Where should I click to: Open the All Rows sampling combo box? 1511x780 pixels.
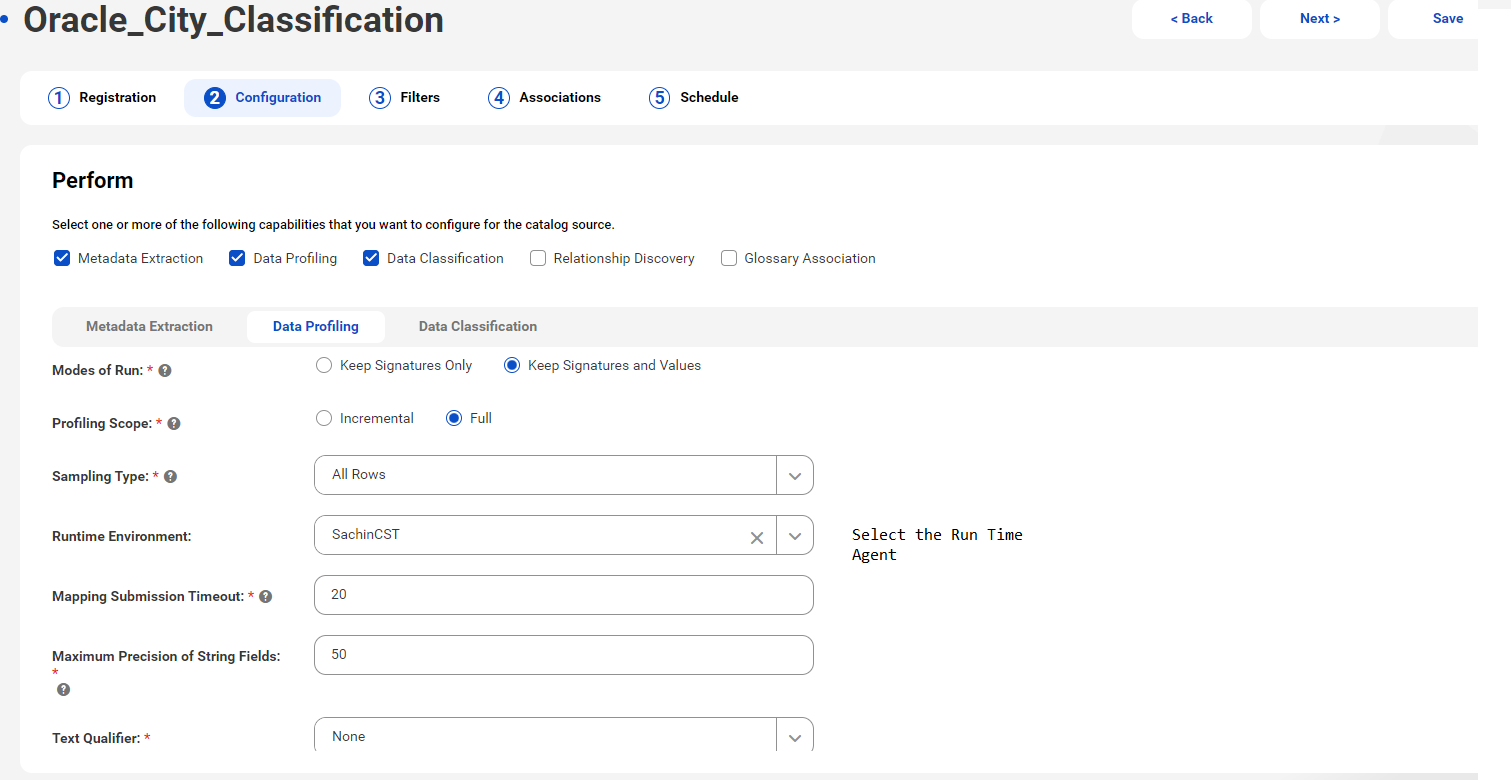(564, 475)
